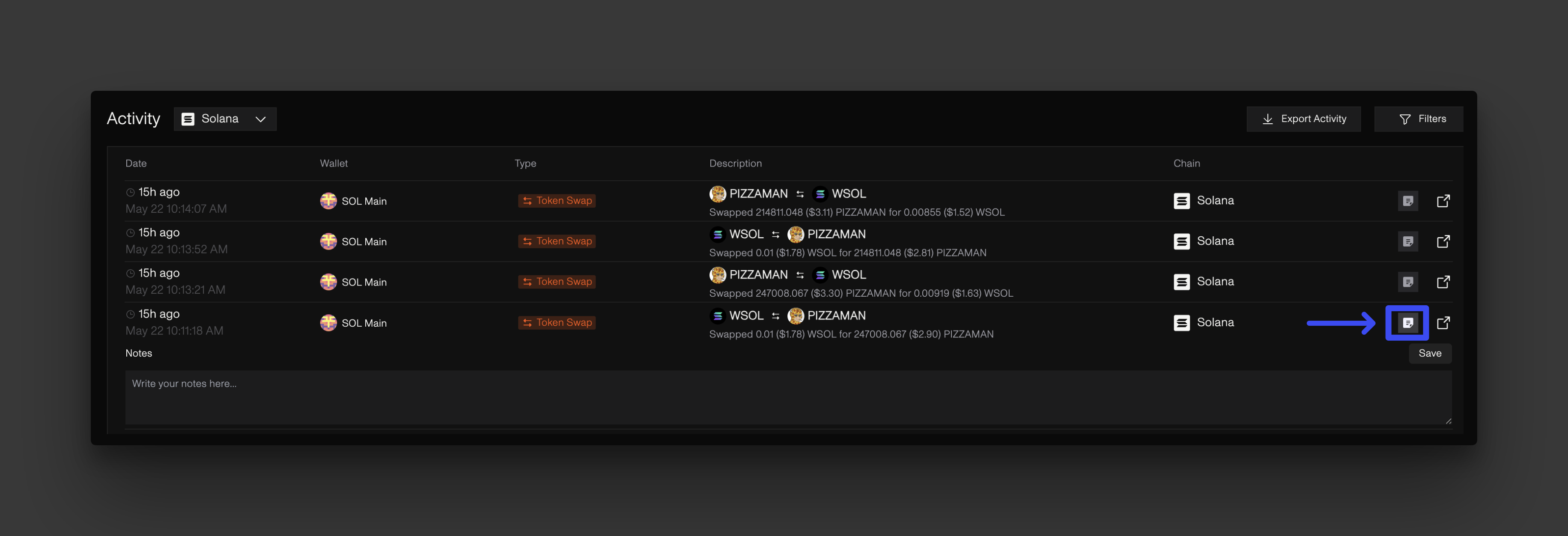
Task: Click the WSOL token icon in last row
Action: pos(718,315)
